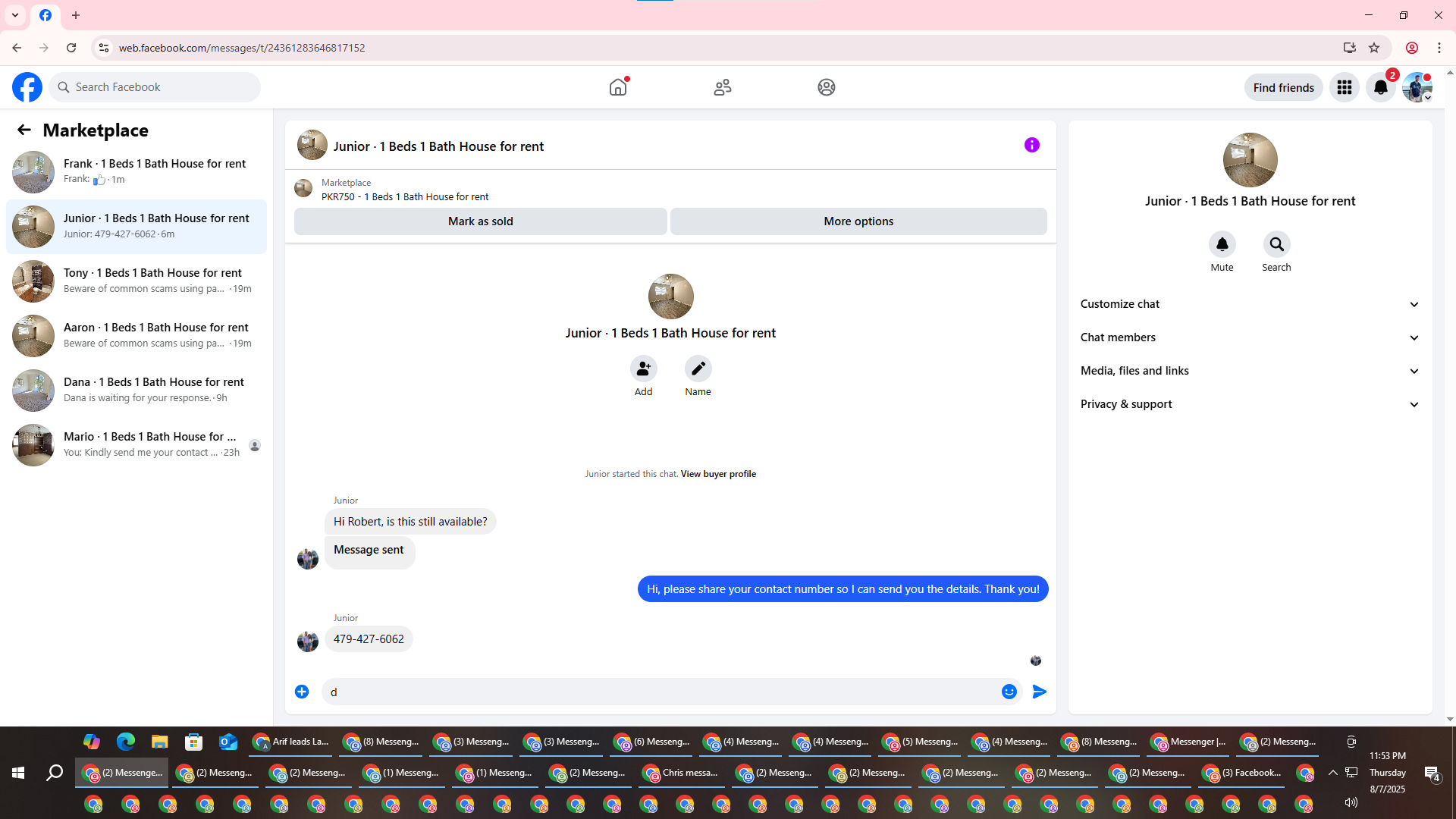Click the Mark as sold button
Screen dimensions: 1456x819
(x=480, y=221)
